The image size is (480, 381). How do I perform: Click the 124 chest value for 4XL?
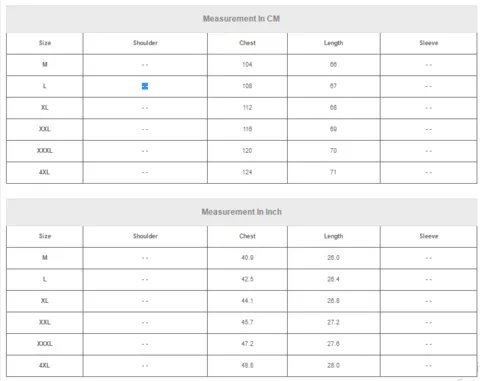coord(247,172)
